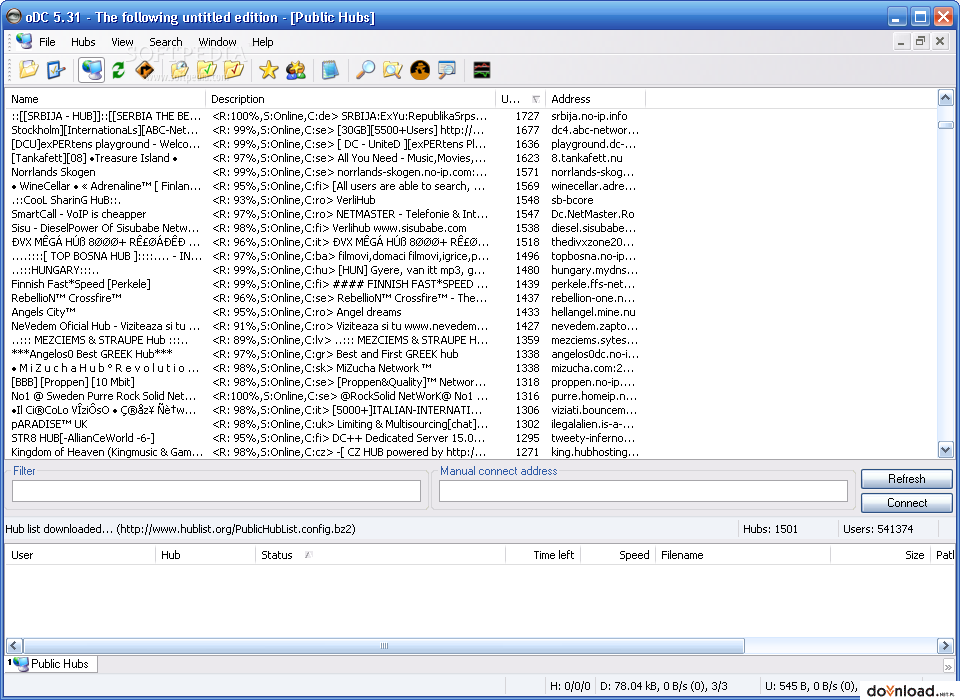Click the orange Follow Redirect sign icon

145,70
